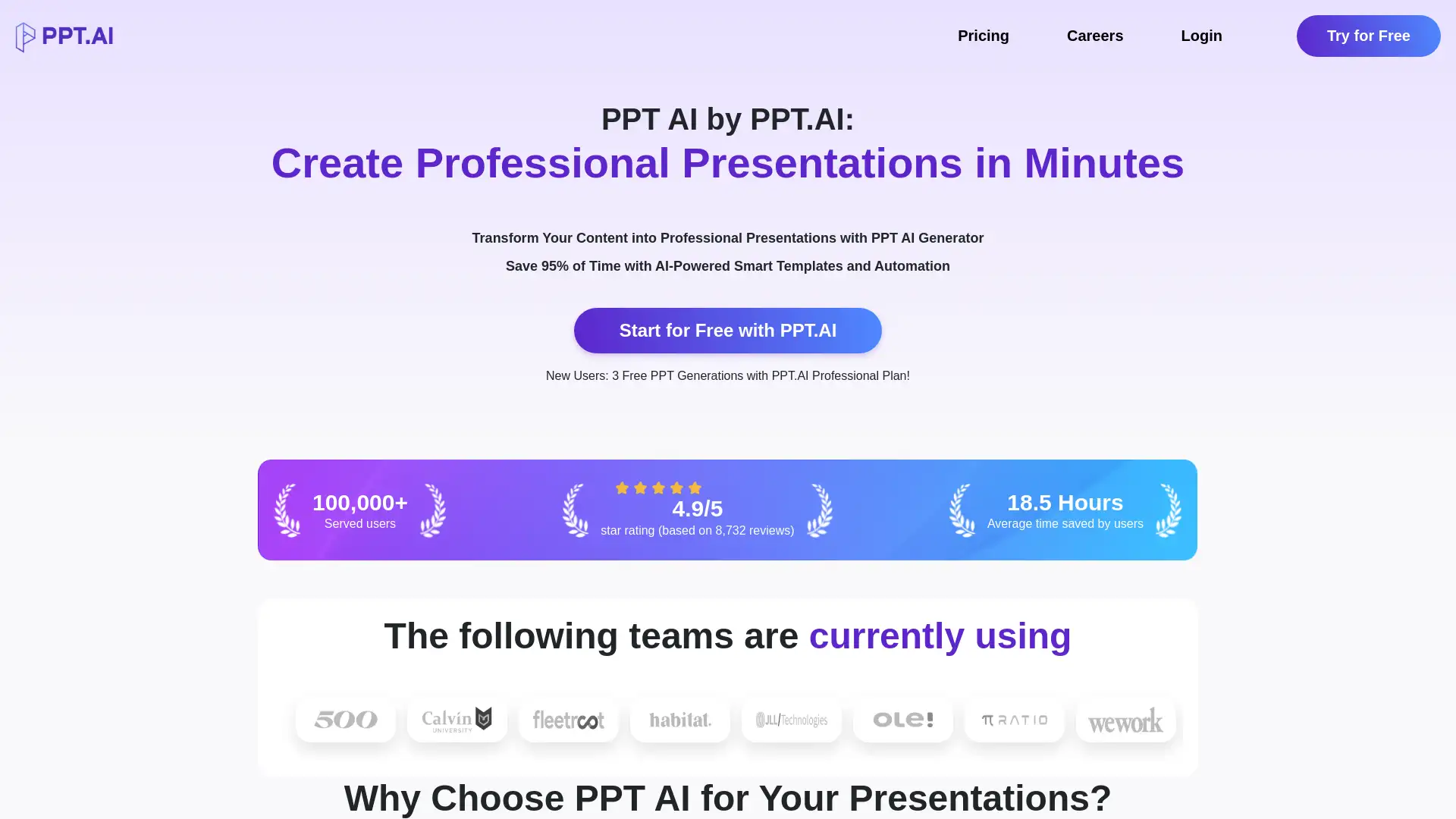
Task: Click the JLL Technologies logo icon
Action: [x=791, y=720]
